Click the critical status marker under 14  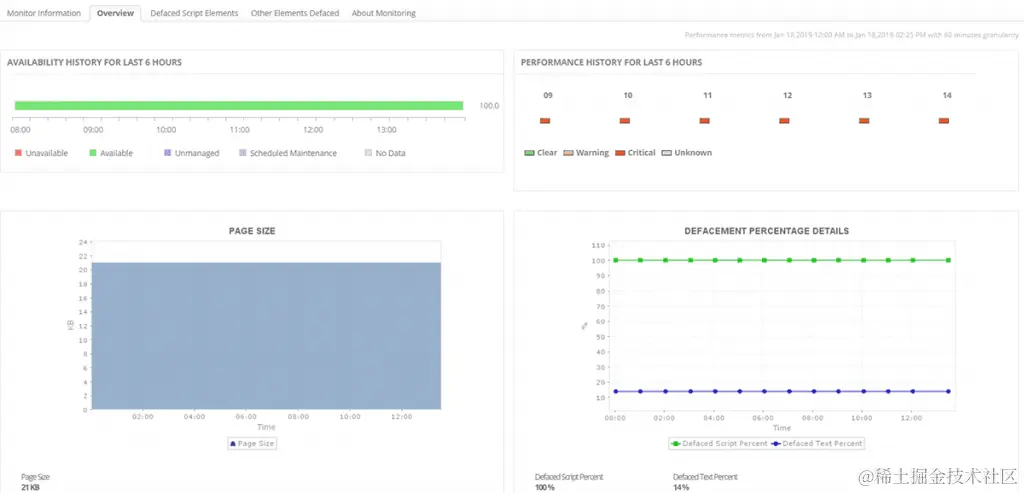[x=944, y=121]
